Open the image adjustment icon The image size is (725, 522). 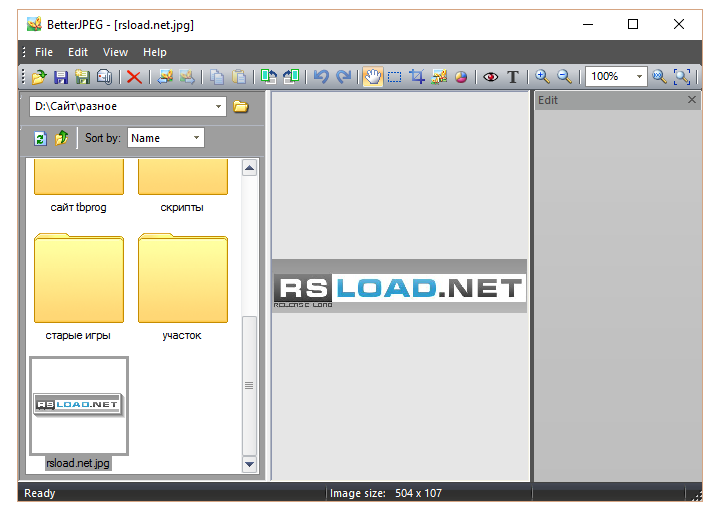click(x=439, y=76)
